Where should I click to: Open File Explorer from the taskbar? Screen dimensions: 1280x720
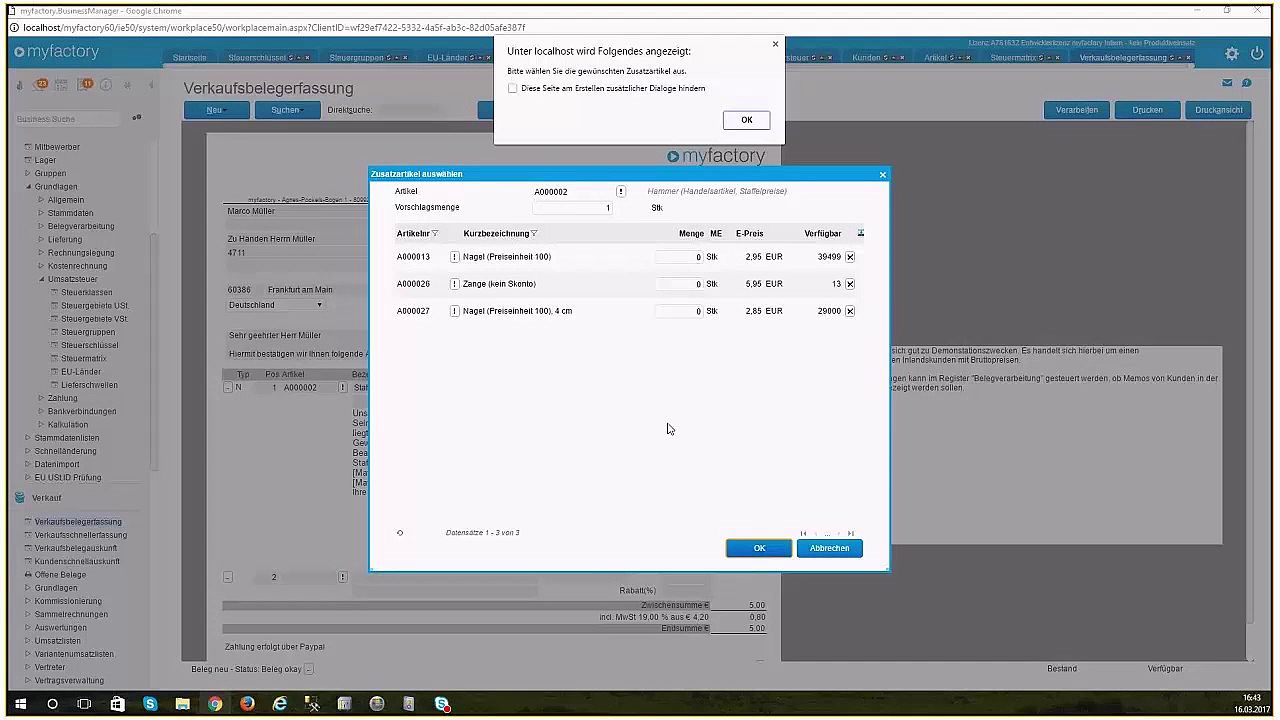pyautogui.click(x=182, y=704)
